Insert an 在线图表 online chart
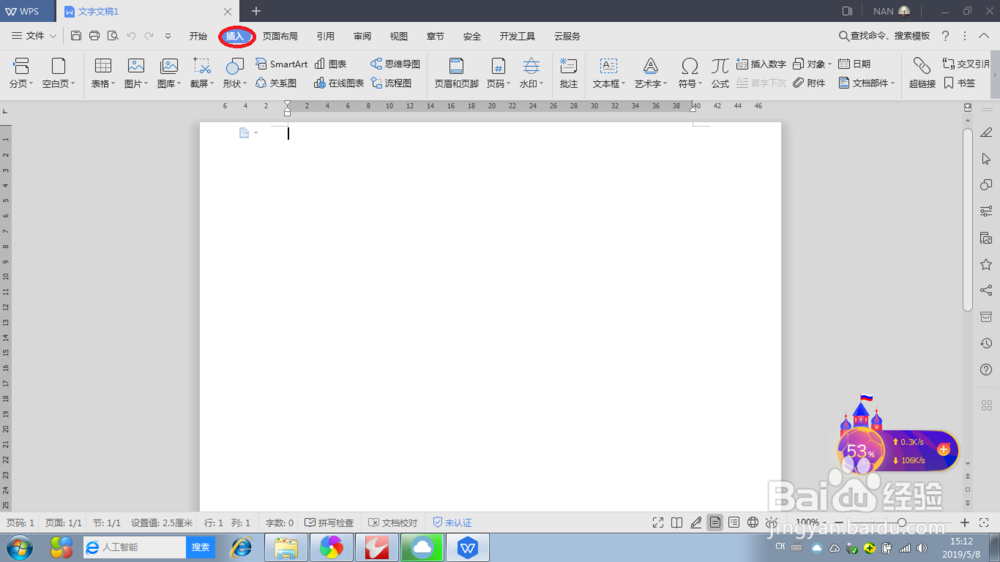The image size is (1000, 562). click(x=339, y=83)
